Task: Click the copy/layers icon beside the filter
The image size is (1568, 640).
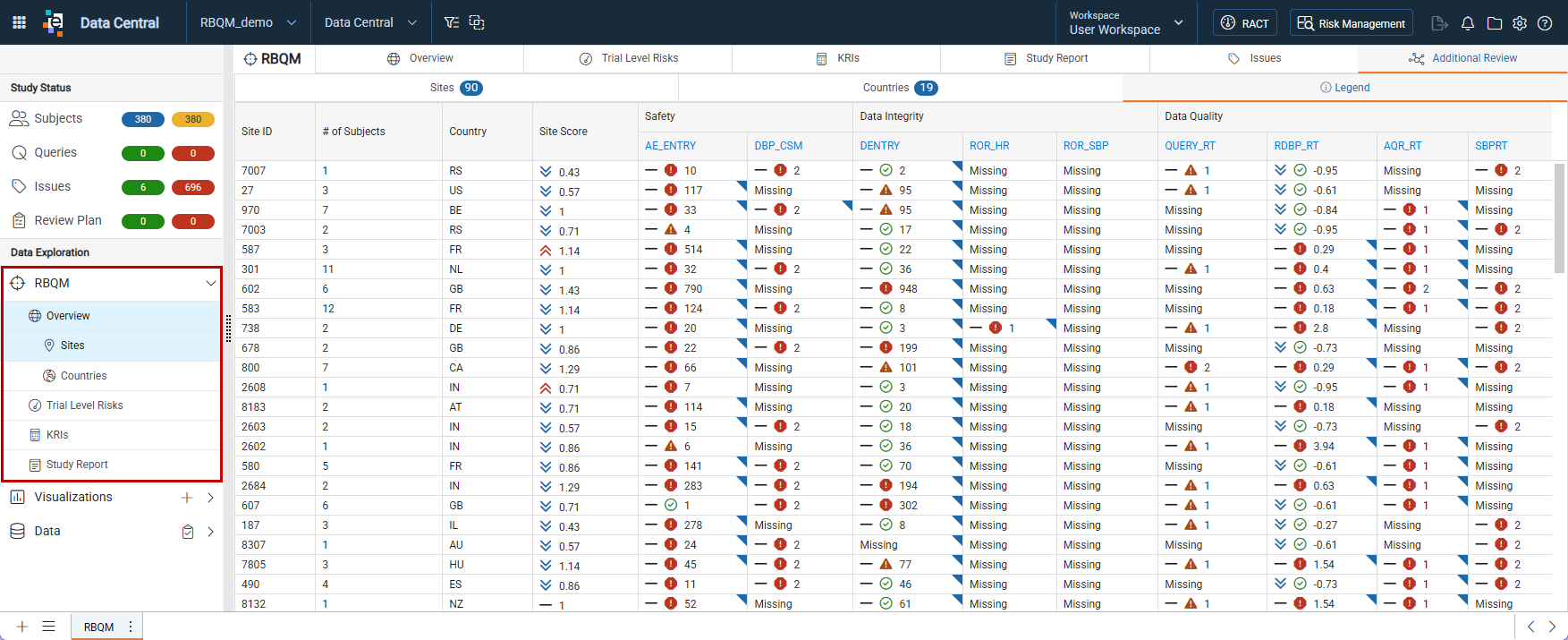Action: [477, 22]
